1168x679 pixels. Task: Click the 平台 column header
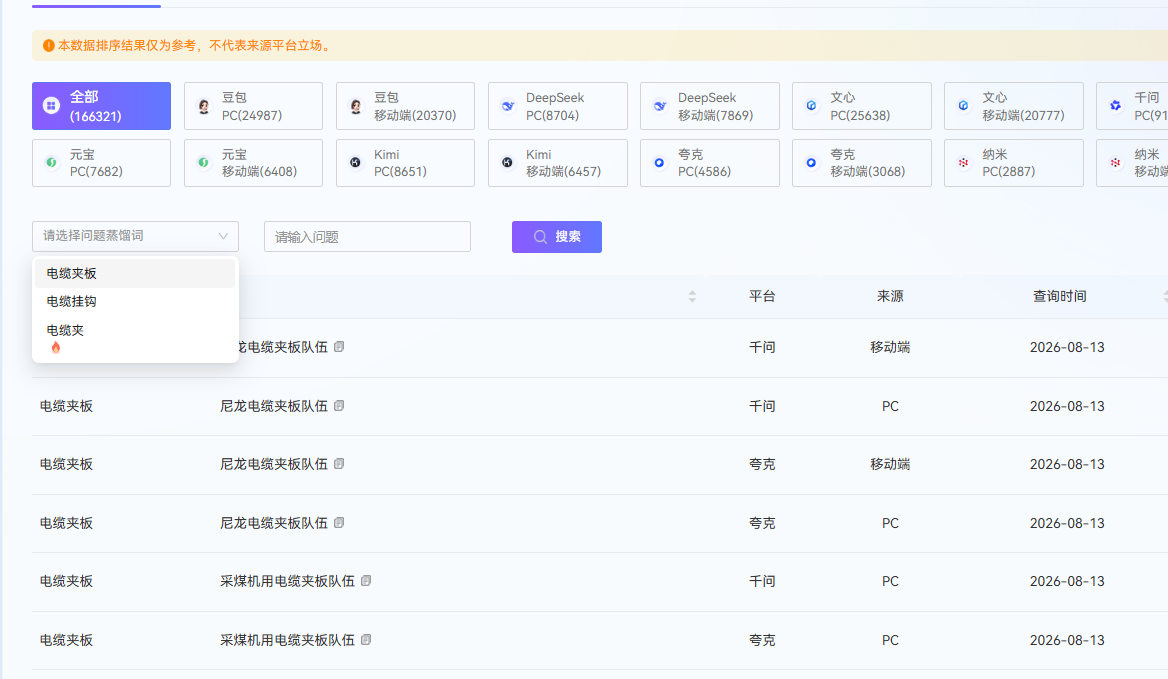click(762, 296)
